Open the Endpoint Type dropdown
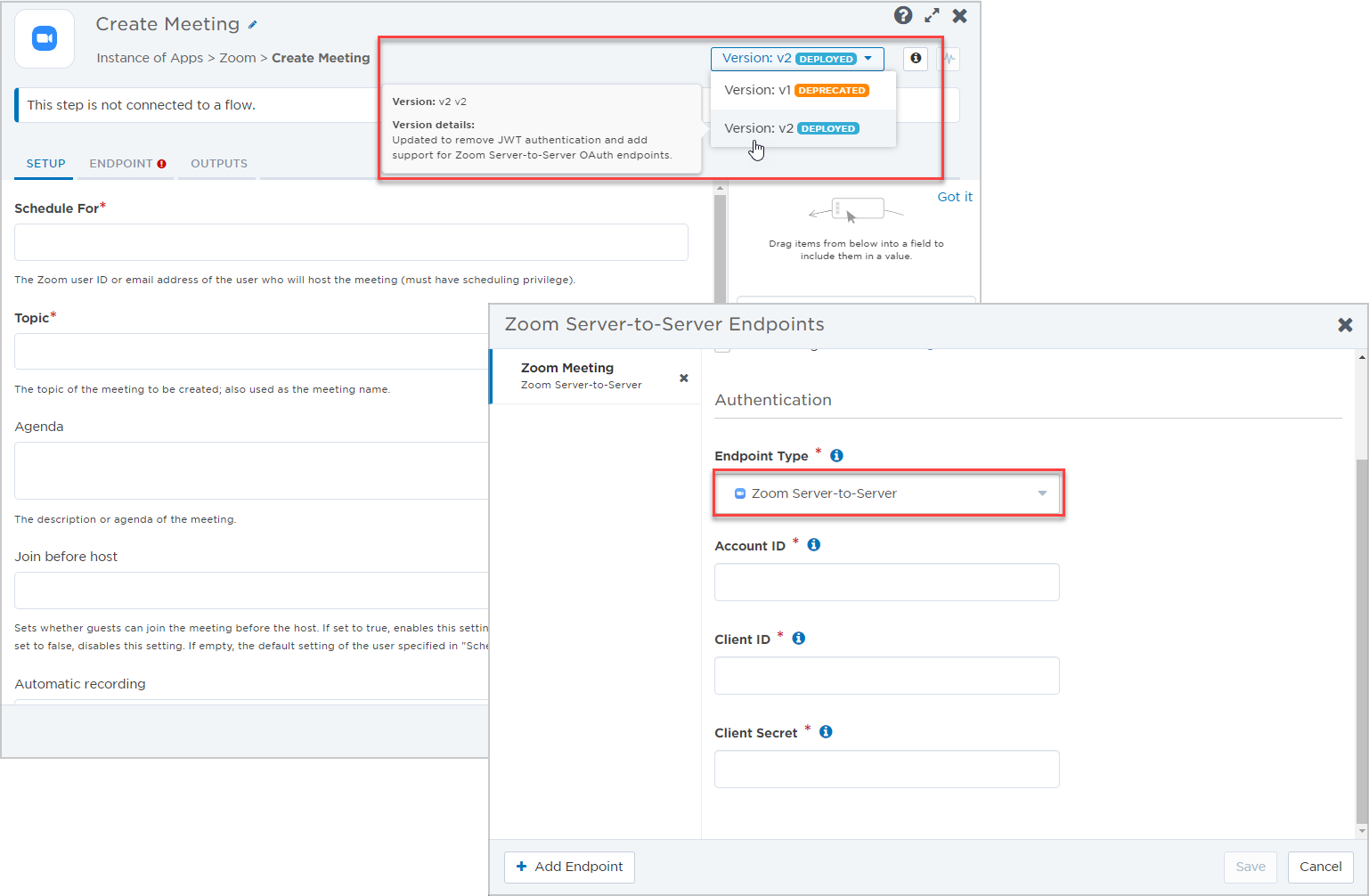Screen dimensions: 1369x896 [888, 493]
